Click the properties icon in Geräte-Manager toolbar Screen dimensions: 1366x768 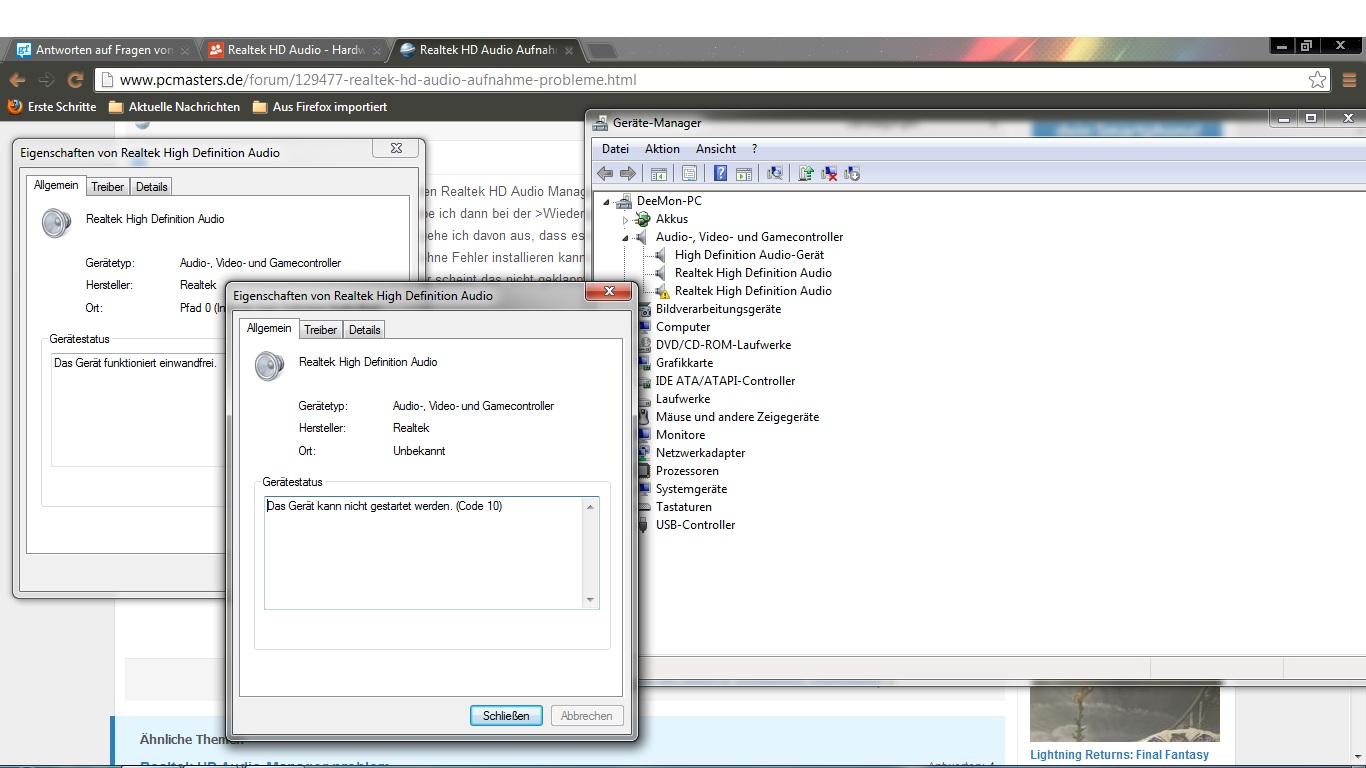689,173
